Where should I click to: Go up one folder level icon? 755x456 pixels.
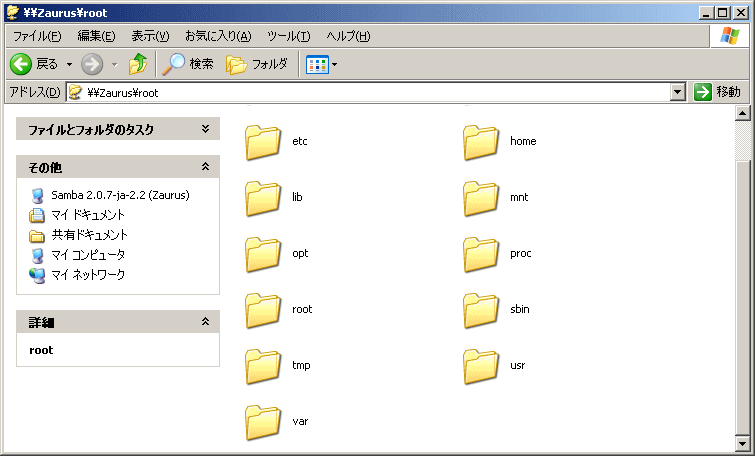coord(138,64)
